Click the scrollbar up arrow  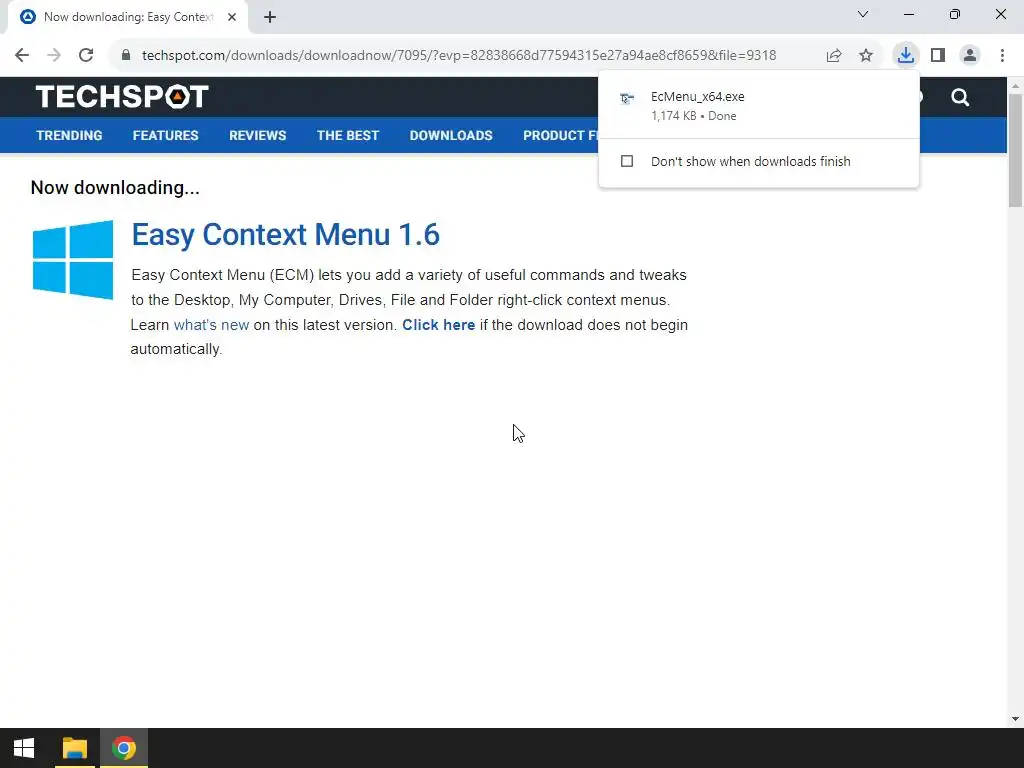(1015, 86)
